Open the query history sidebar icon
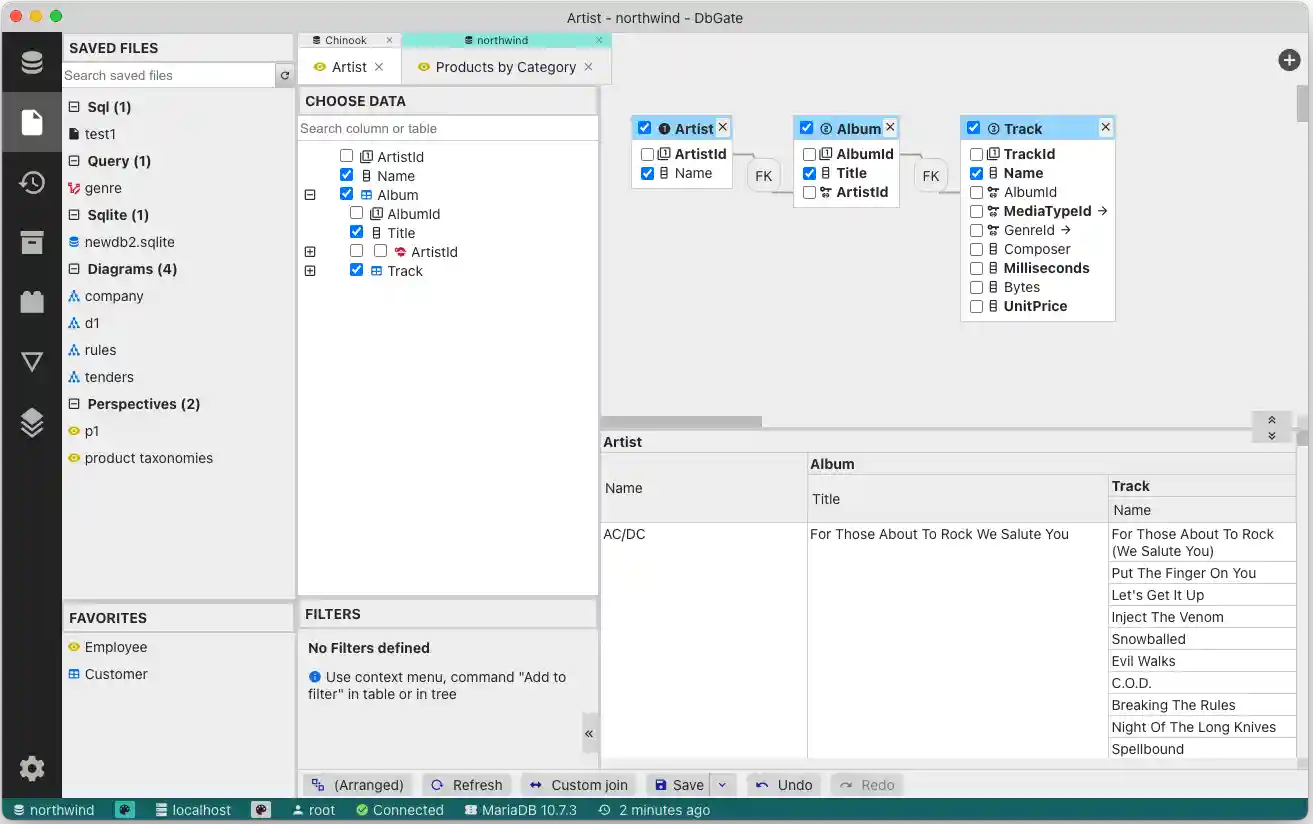 point(32,183)
